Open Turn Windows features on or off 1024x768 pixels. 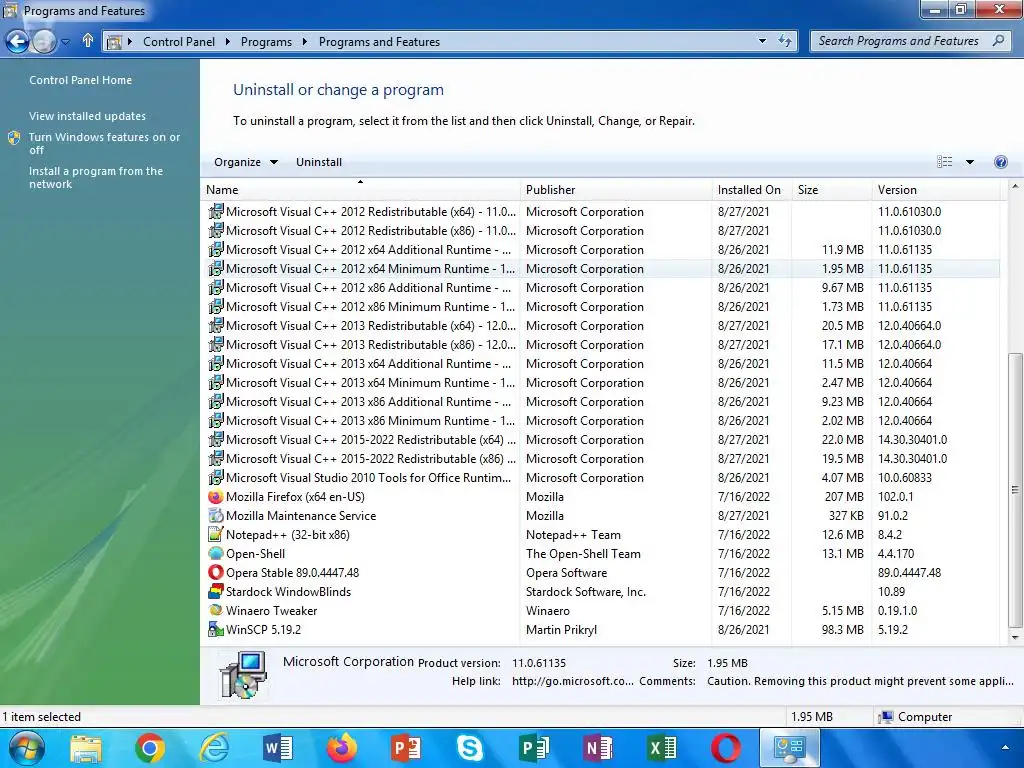click(104, 144)
